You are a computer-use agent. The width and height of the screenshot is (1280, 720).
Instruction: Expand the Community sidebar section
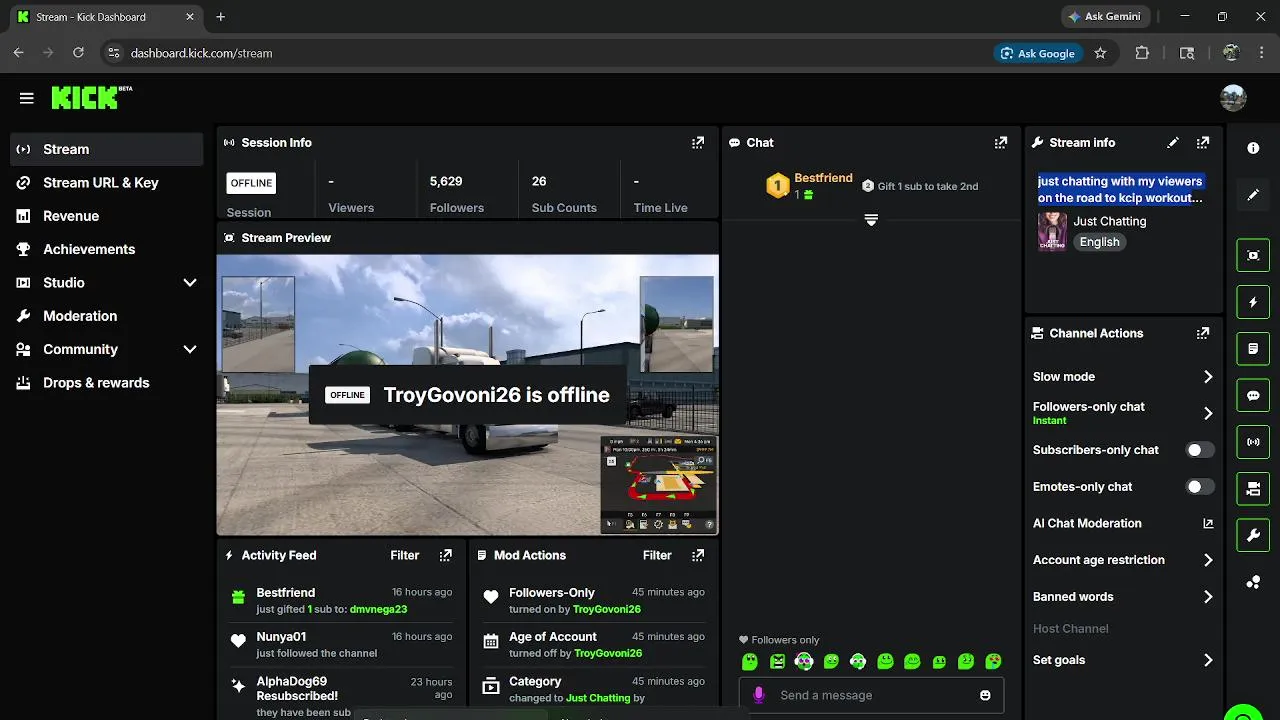190,349
